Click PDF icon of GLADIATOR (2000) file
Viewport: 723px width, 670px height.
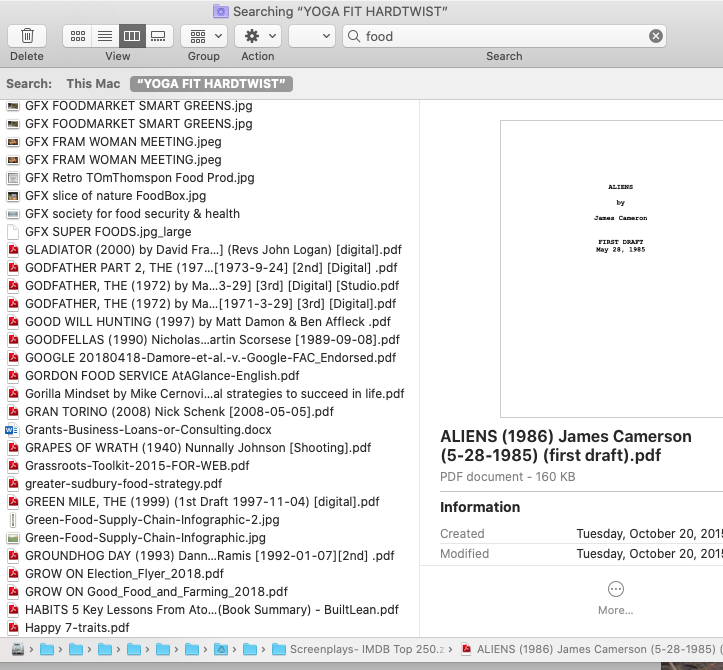pos(13,250)
